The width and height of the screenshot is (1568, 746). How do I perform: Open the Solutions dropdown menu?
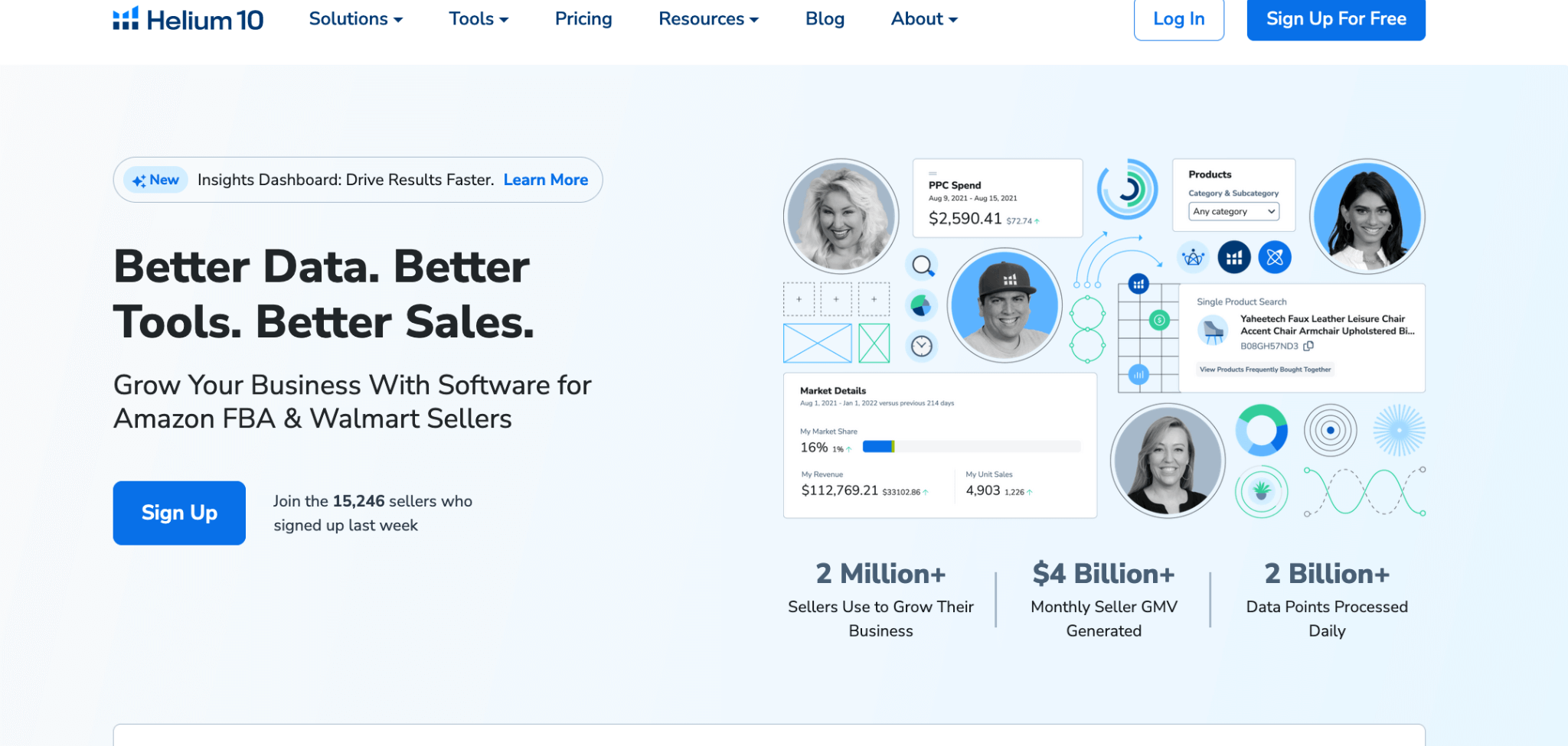(x=355, y=19)
